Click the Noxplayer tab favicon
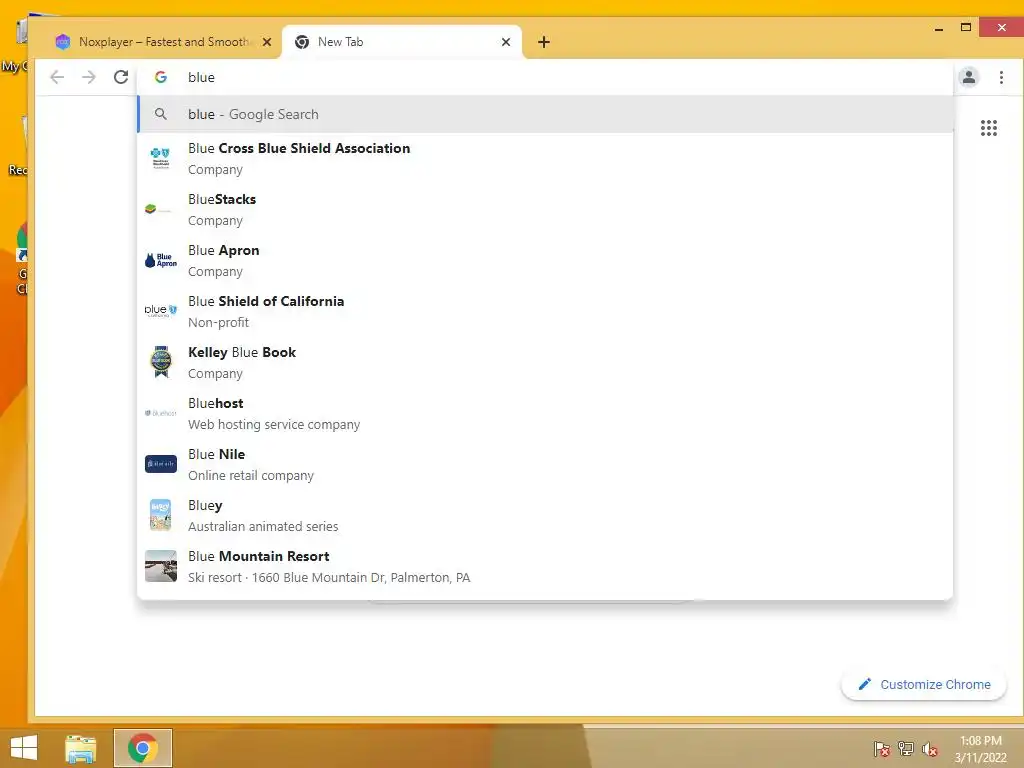 click(x=63, y=42)
